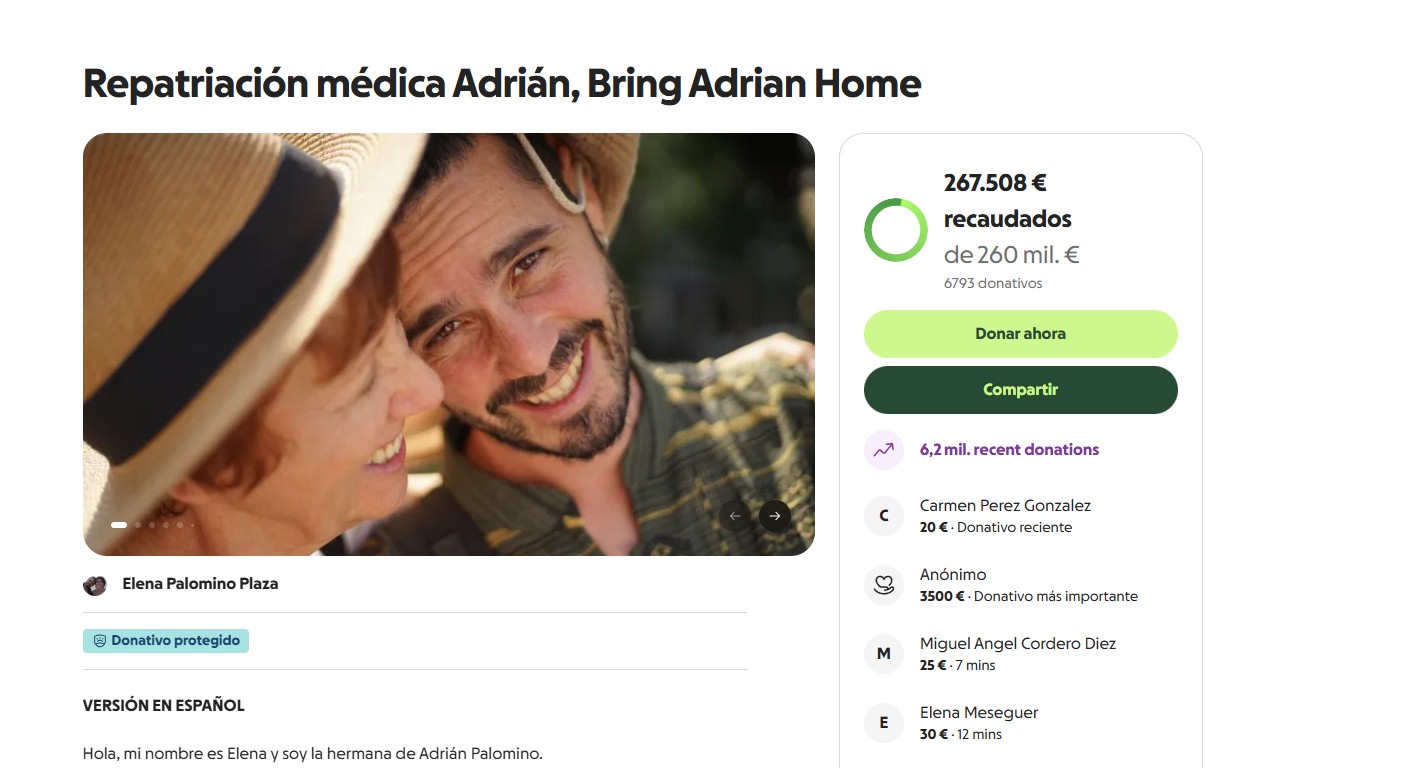This screenshot has height=768, width=1402.
Task: Click the 6793 donativos count text
Action: 993,284
